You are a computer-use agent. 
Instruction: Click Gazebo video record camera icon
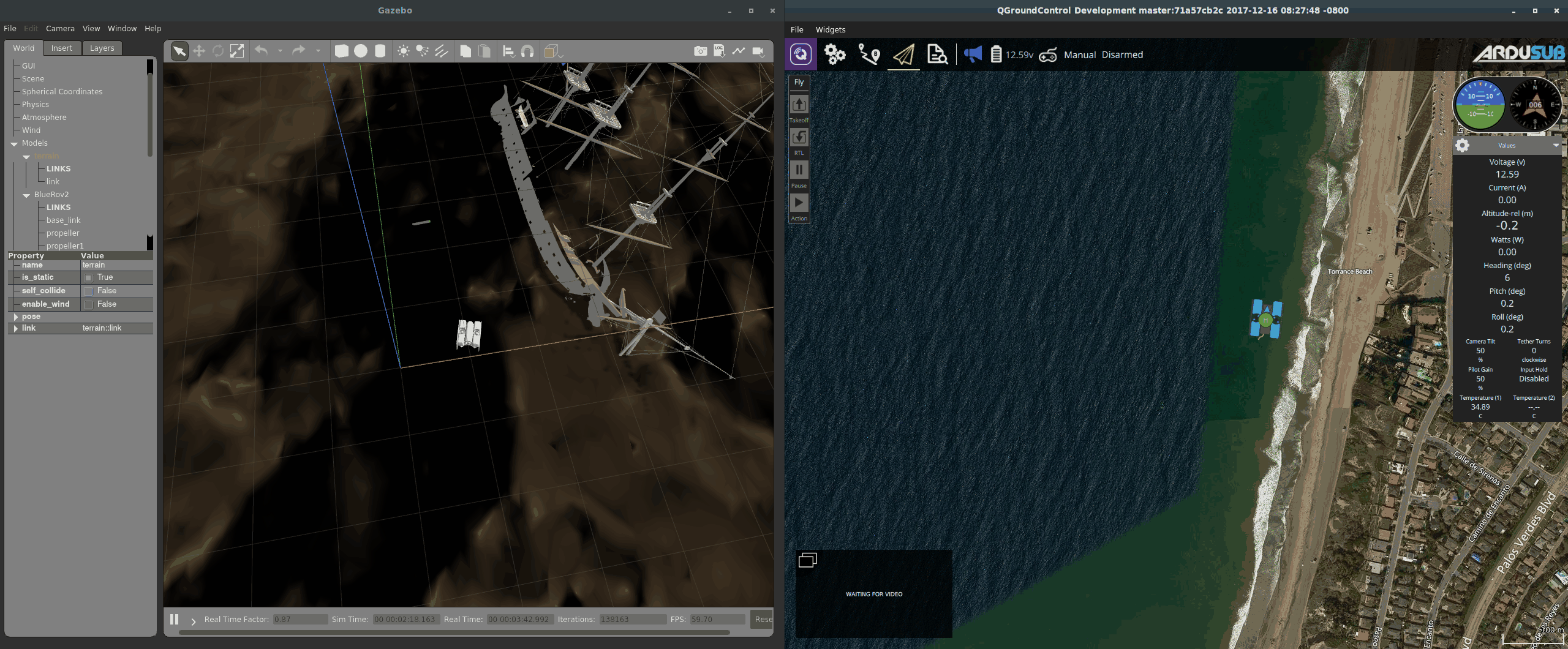[x=758, y=51]
